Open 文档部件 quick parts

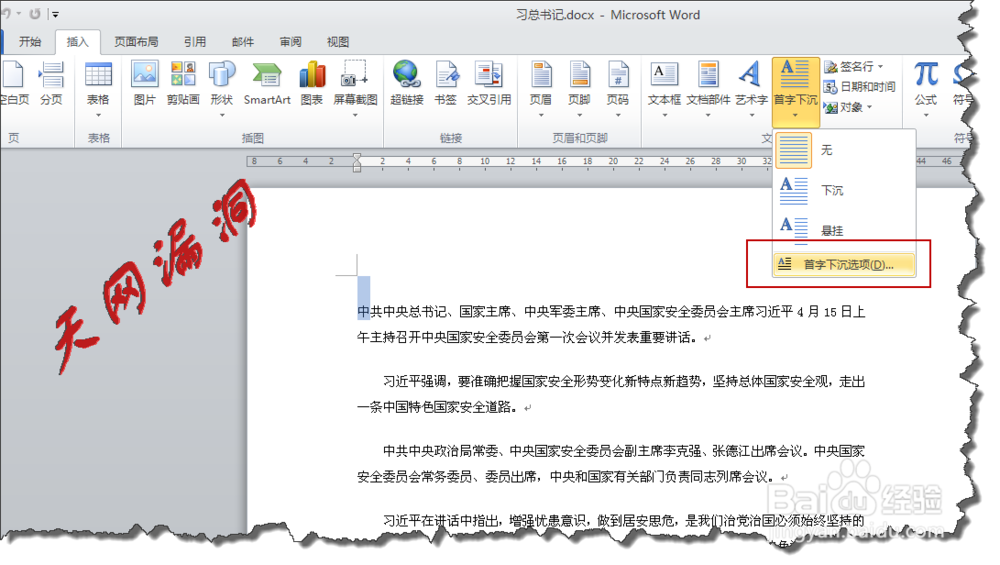[708, 89]
